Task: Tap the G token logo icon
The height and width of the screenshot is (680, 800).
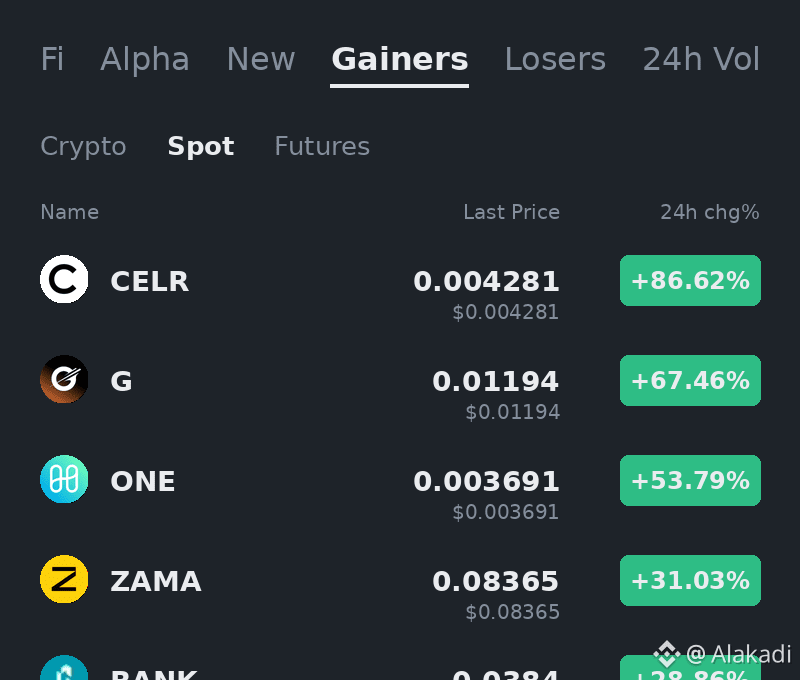Action: click(64, 379)
